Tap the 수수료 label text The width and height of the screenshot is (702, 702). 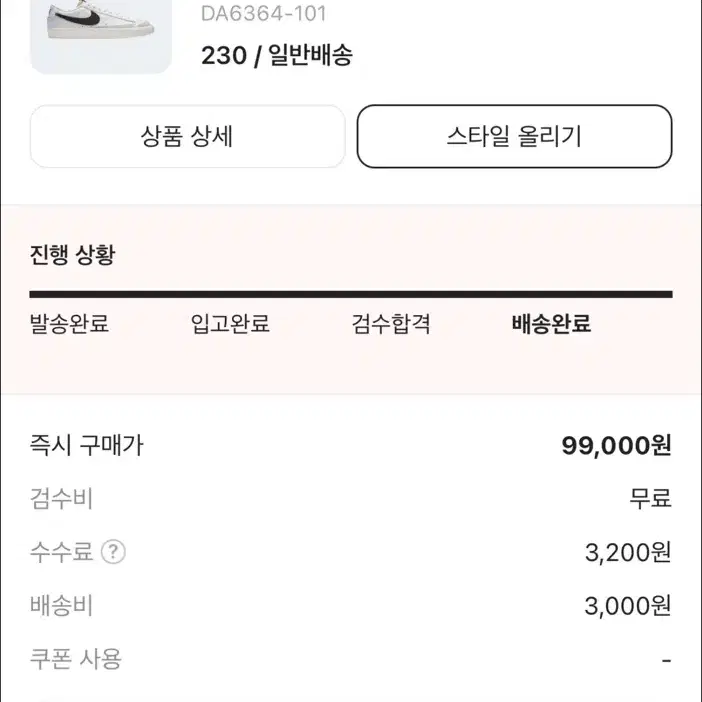pos(61,552)
